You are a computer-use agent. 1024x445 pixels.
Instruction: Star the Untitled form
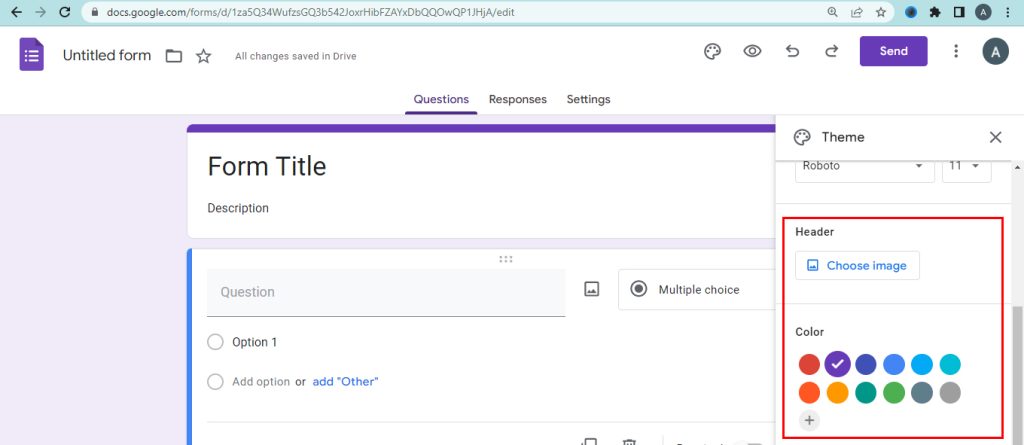point(203,56)
